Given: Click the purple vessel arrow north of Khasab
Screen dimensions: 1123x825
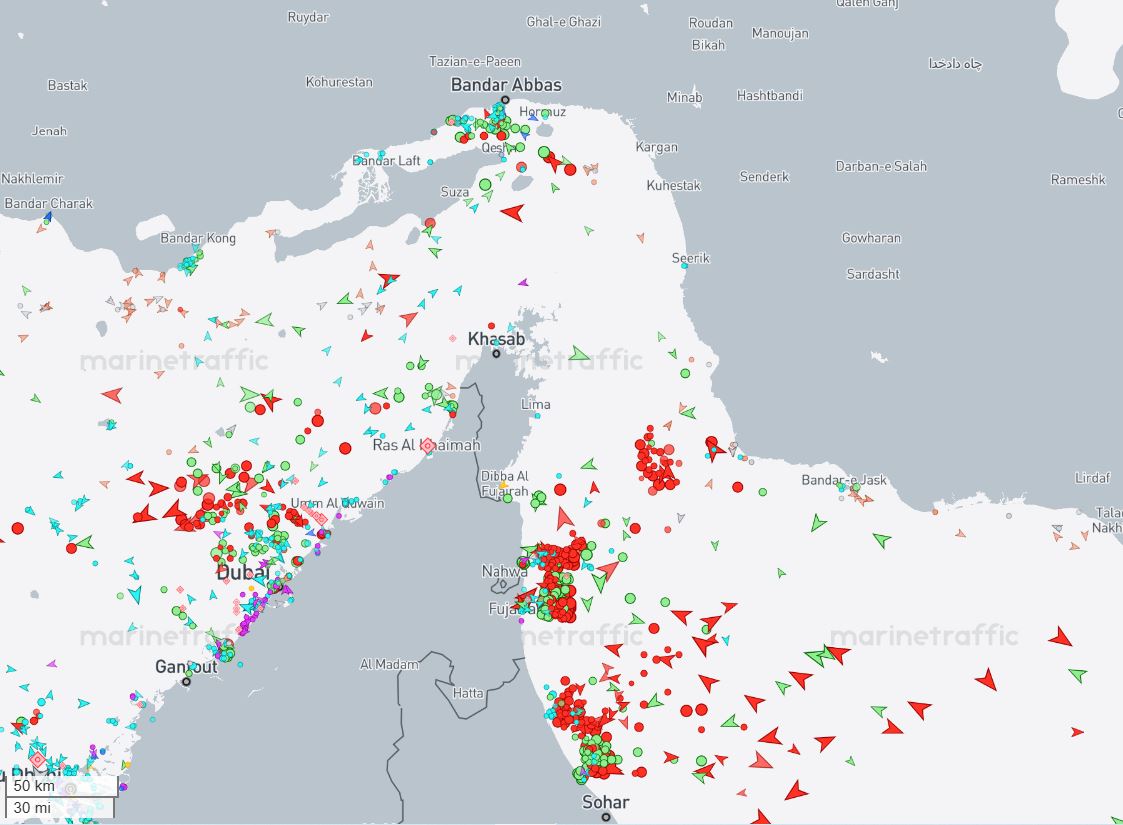Looking at the screenshot, I should pos(524,283).
